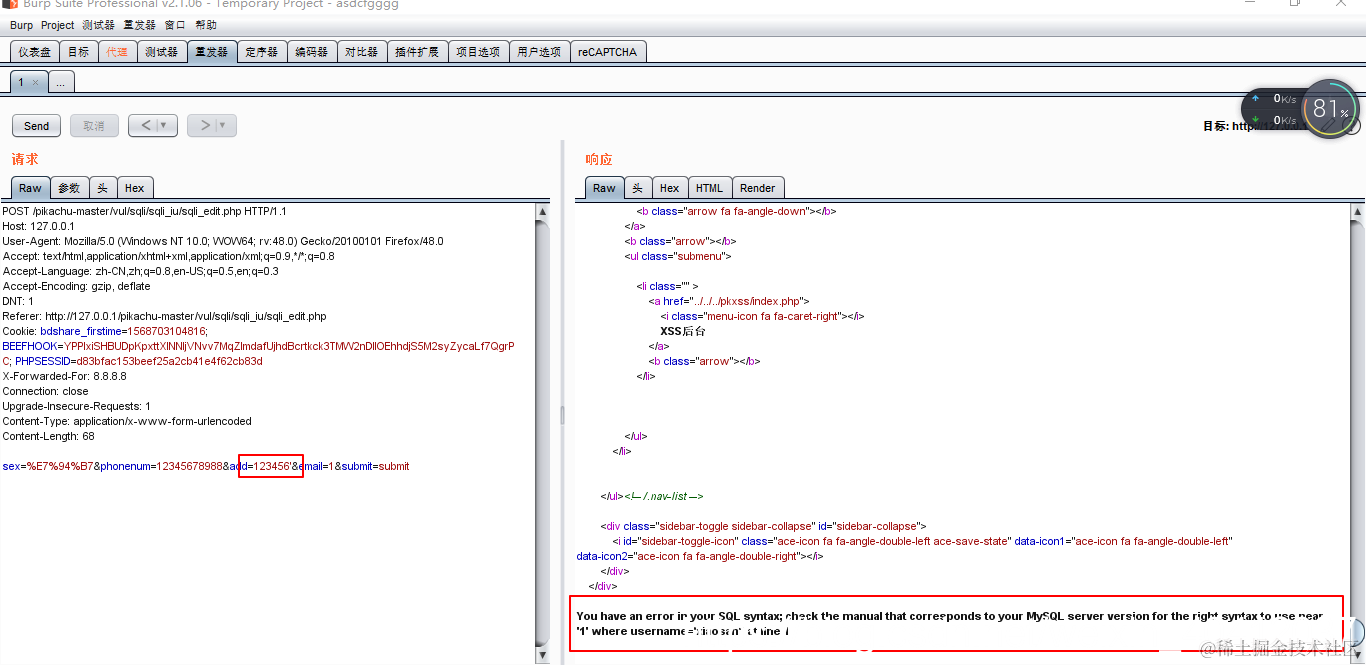Click the 'sidebar-toggle sidebar-collapse' div line in the response
Image resolution: width=1366 pixels, height=665 pixels.
764,526
